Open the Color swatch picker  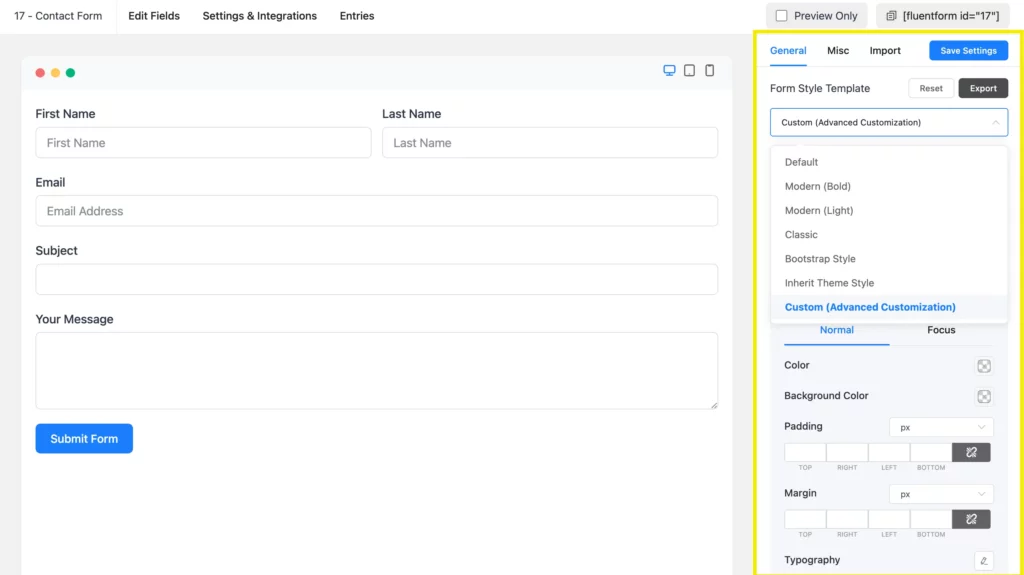(x=984, y=366)
